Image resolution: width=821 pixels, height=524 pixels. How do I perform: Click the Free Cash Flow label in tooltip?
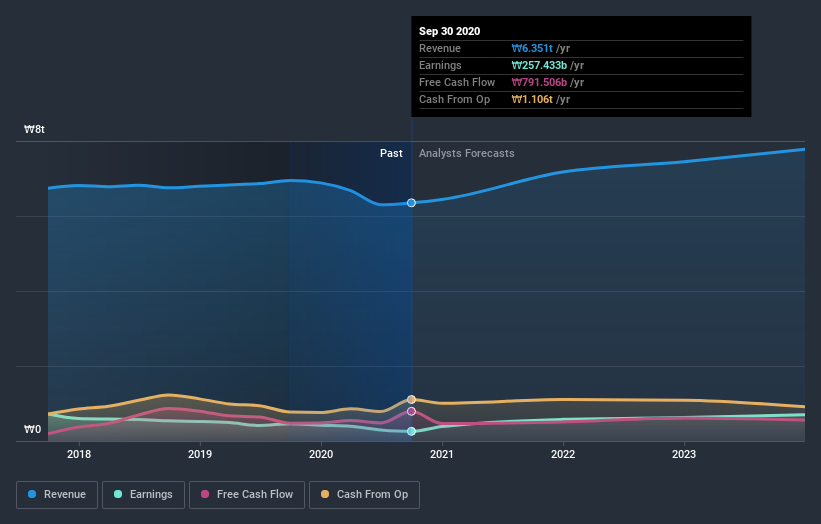(x=457, y=82)
